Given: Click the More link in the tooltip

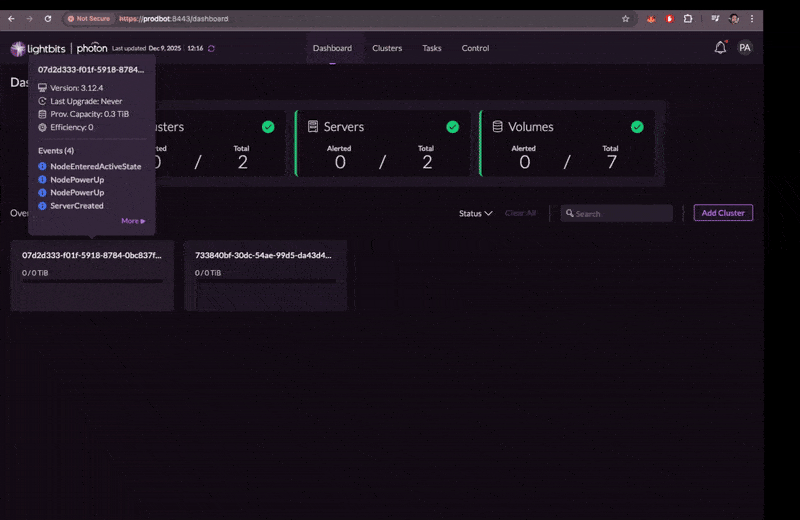Looking at the screenshot, I should [x=133, y=221].
